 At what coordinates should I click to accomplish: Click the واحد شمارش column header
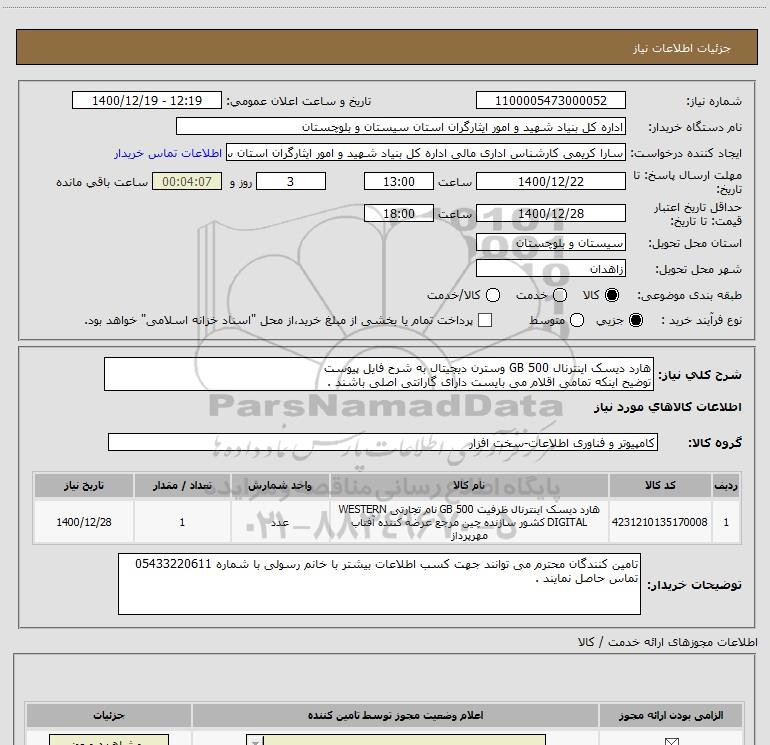280,485
